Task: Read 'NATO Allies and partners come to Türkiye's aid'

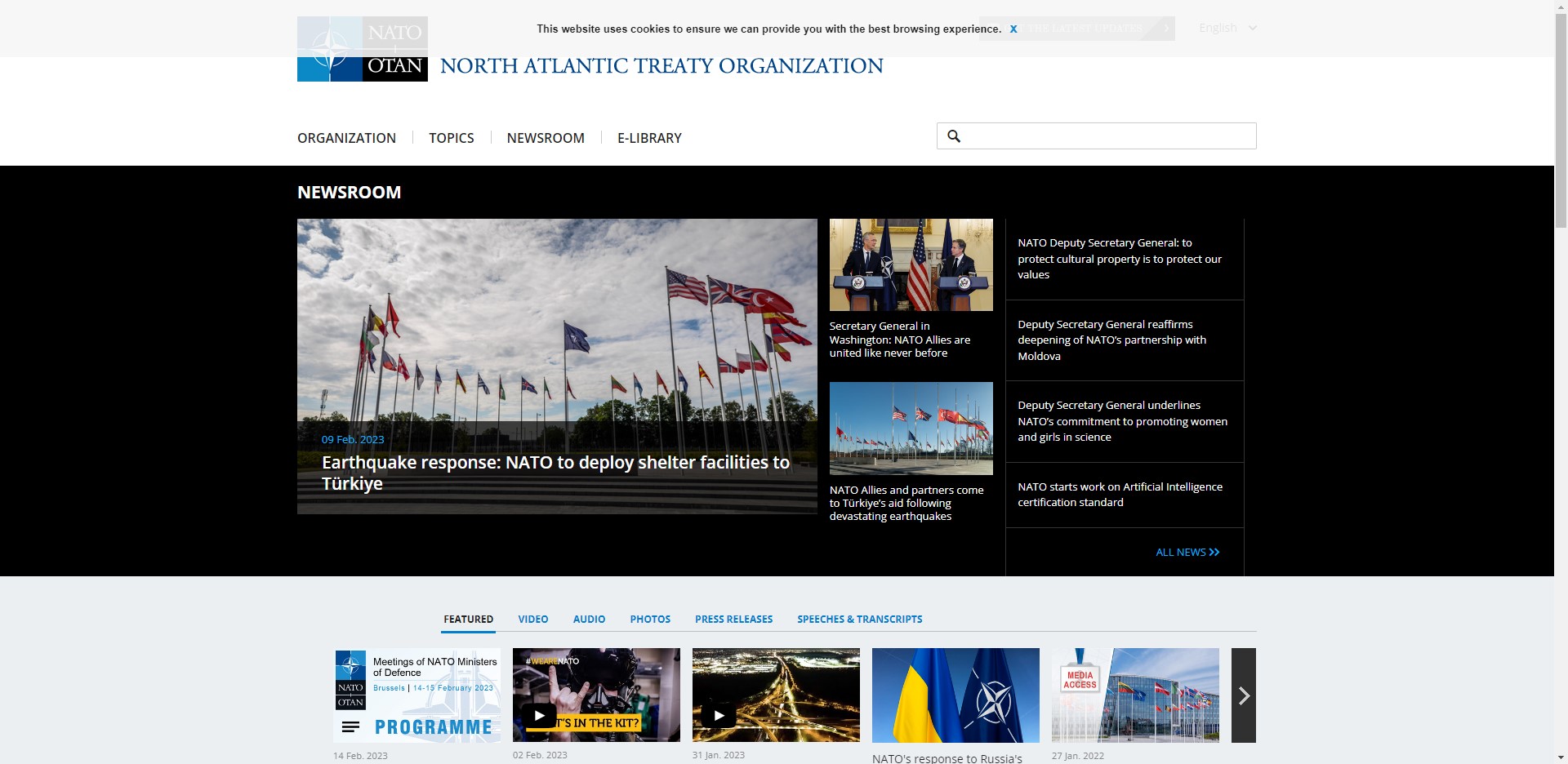Action: 906,503
